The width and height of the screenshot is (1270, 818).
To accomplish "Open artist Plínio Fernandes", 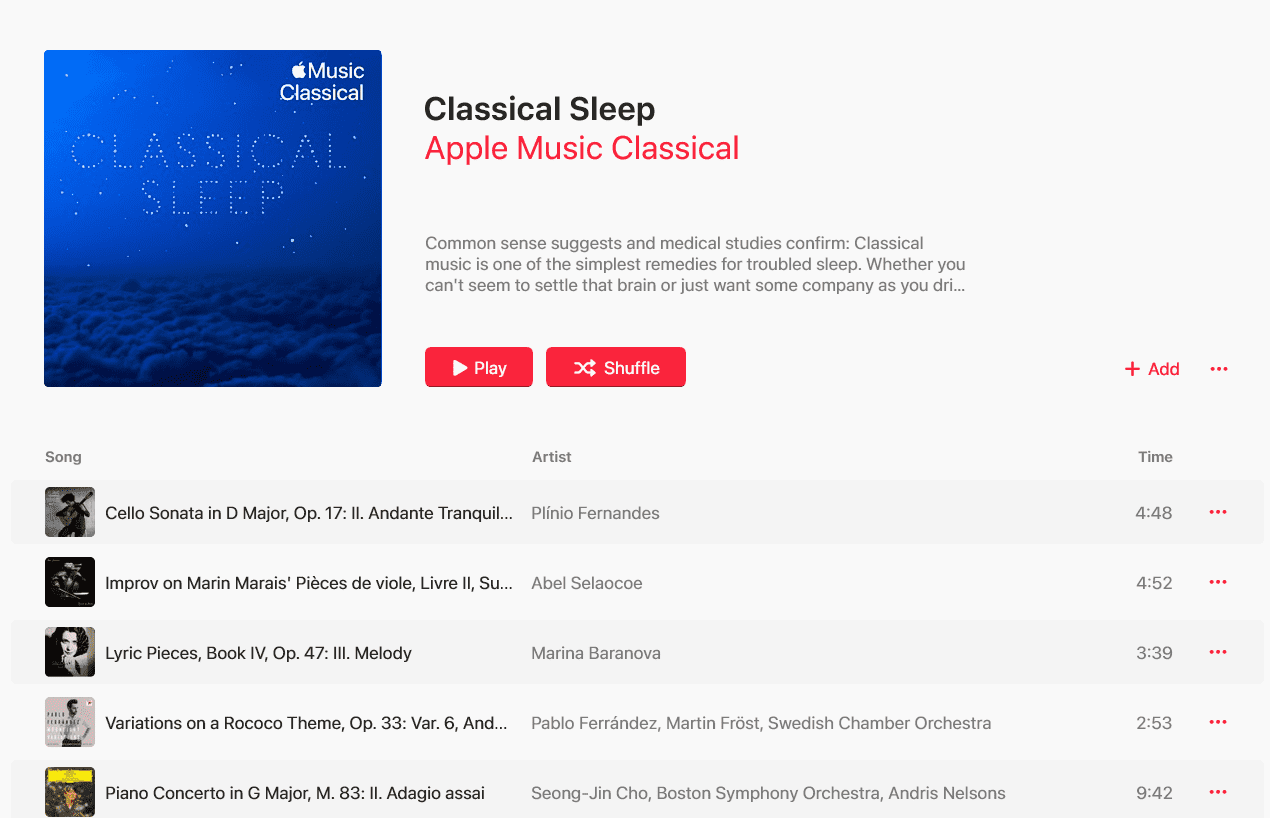I will [x=595, y=513].
